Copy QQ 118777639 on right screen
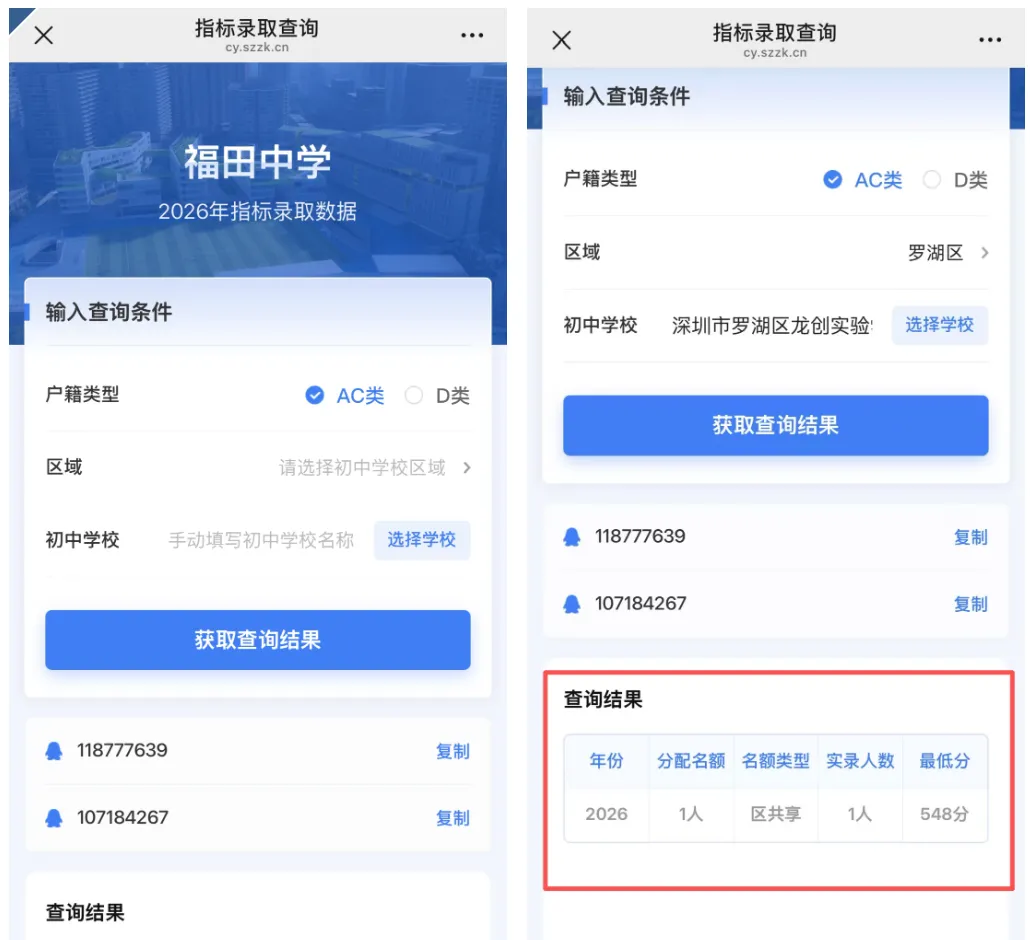This screenshot has height=940, width=1030. point(971,537)
